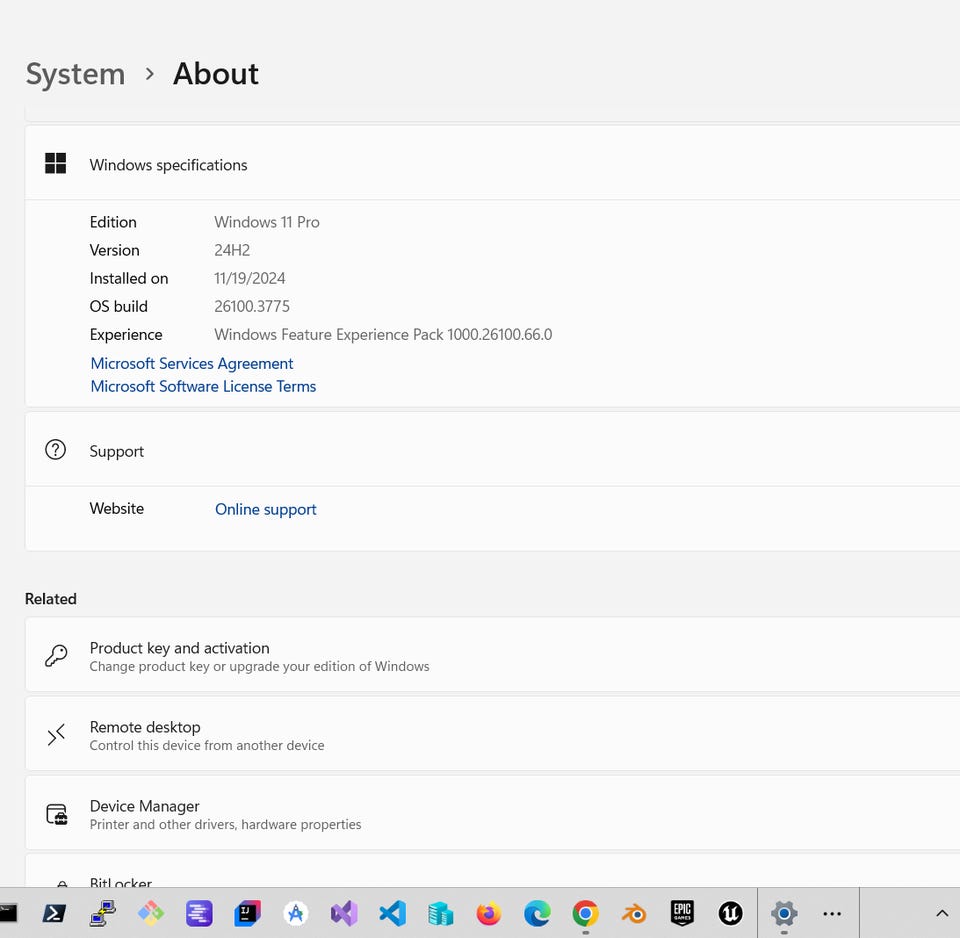Click the Online support link
960x938 pixels.
(266, 509)
